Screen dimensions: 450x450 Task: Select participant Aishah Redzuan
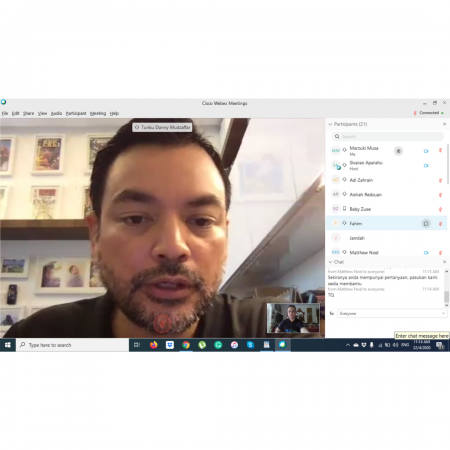pos(386,194)
